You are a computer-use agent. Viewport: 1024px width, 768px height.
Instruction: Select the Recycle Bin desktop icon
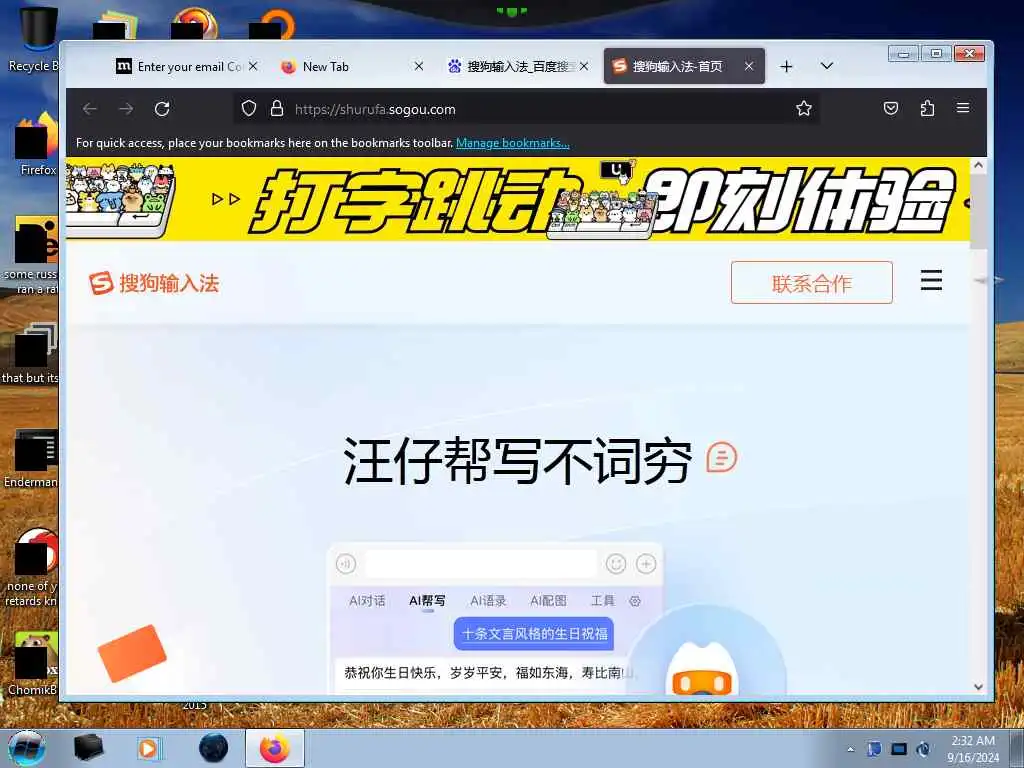coord(34,38)
